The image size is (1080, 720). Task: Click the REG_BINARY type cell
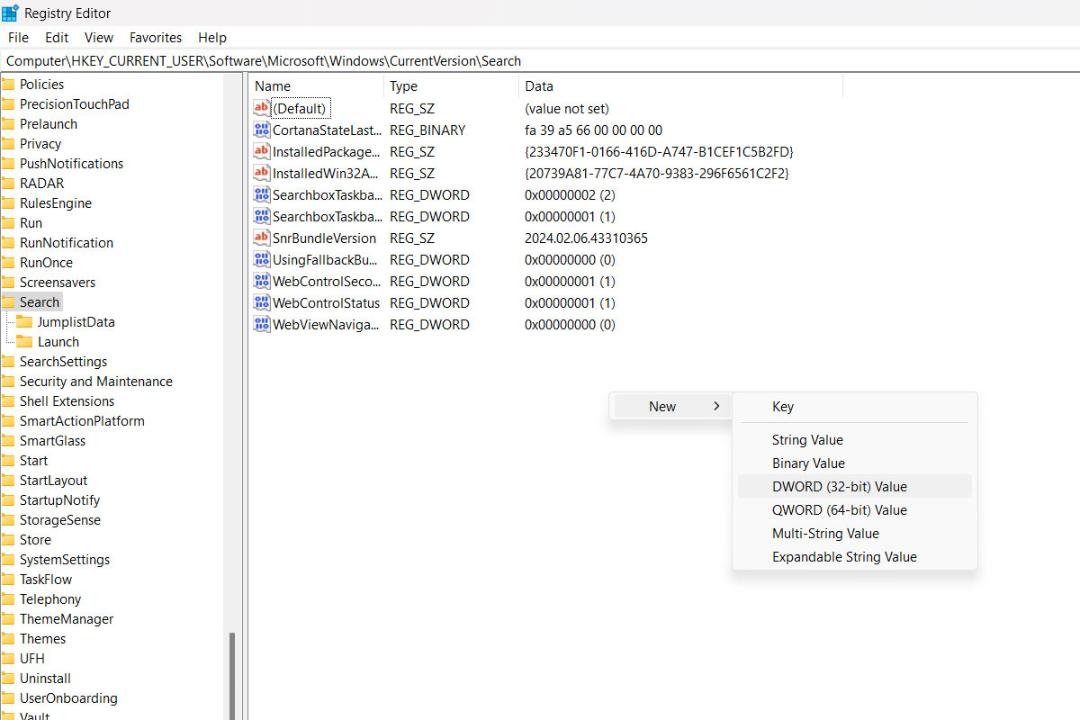428,130
